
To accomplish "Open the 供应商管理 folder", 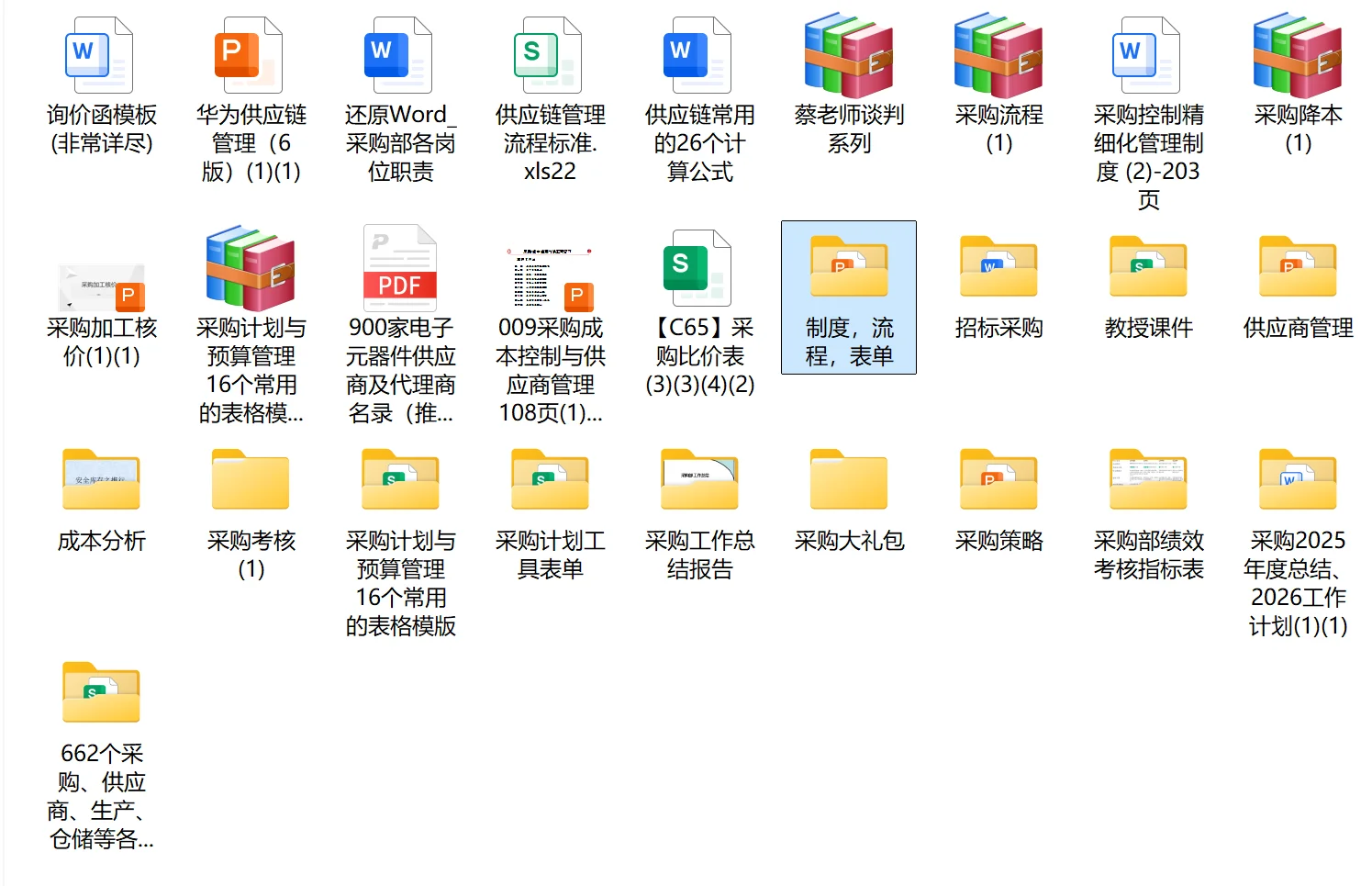I will pos(1297,269).
